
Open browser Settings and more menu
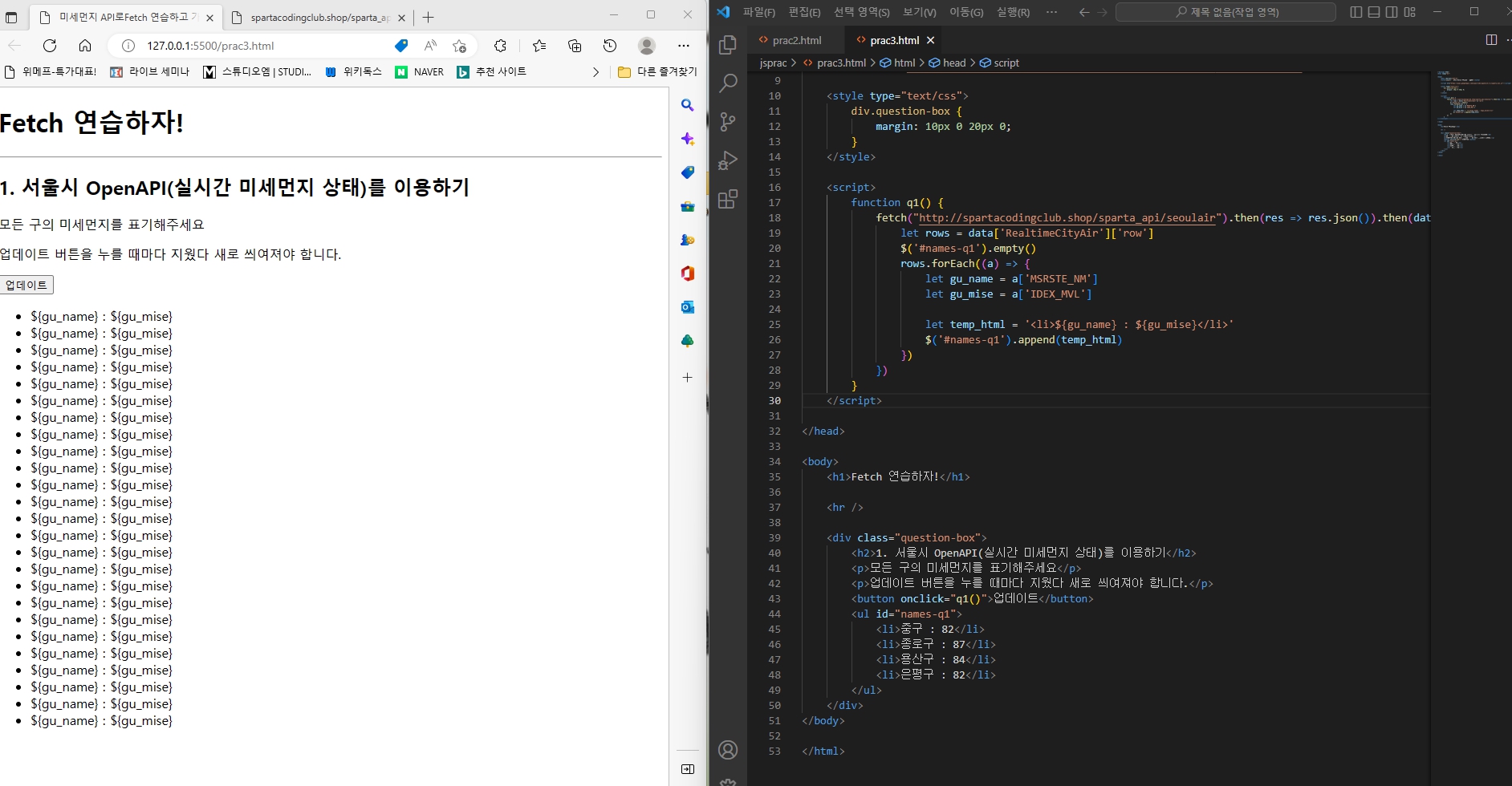click(684, 46)
